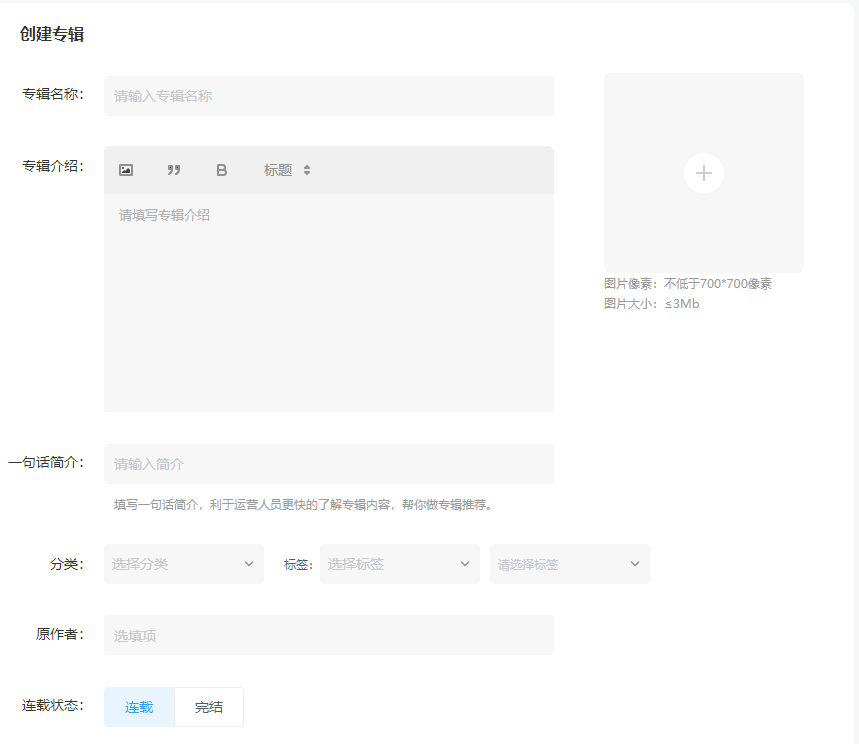Open the 请选择标签 dropdown
Screen dimensions: 859x744
pyautogui.click(x=570, y=564)
